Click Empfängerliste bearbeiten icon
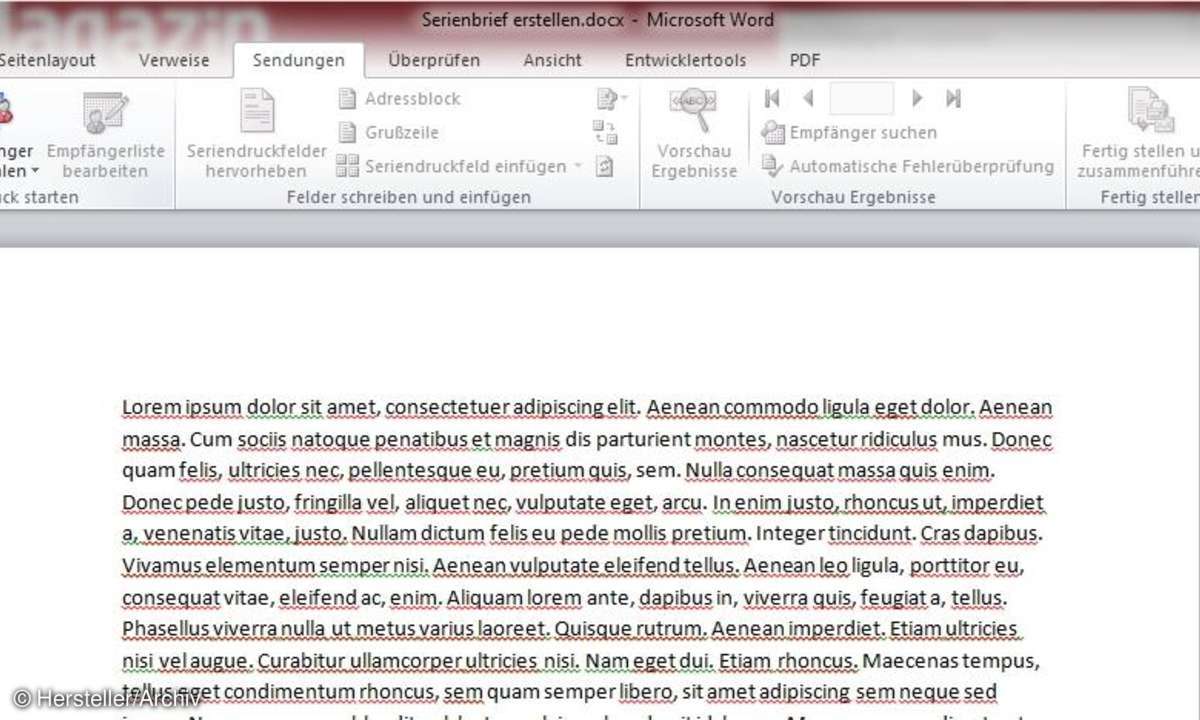1200x720 pixels. pyautogui.click(x=105, y=135)
